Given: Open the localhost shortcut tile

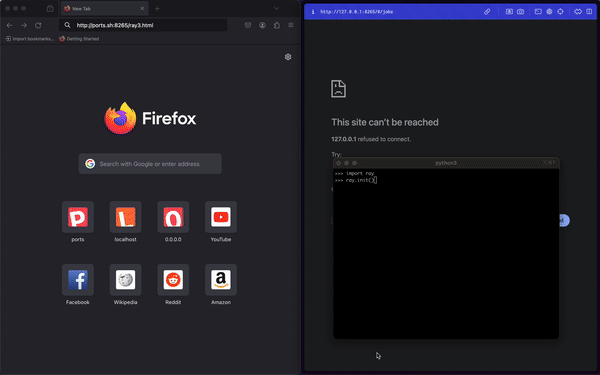Looking at the screenshot, I should click(x=126, y=217).
